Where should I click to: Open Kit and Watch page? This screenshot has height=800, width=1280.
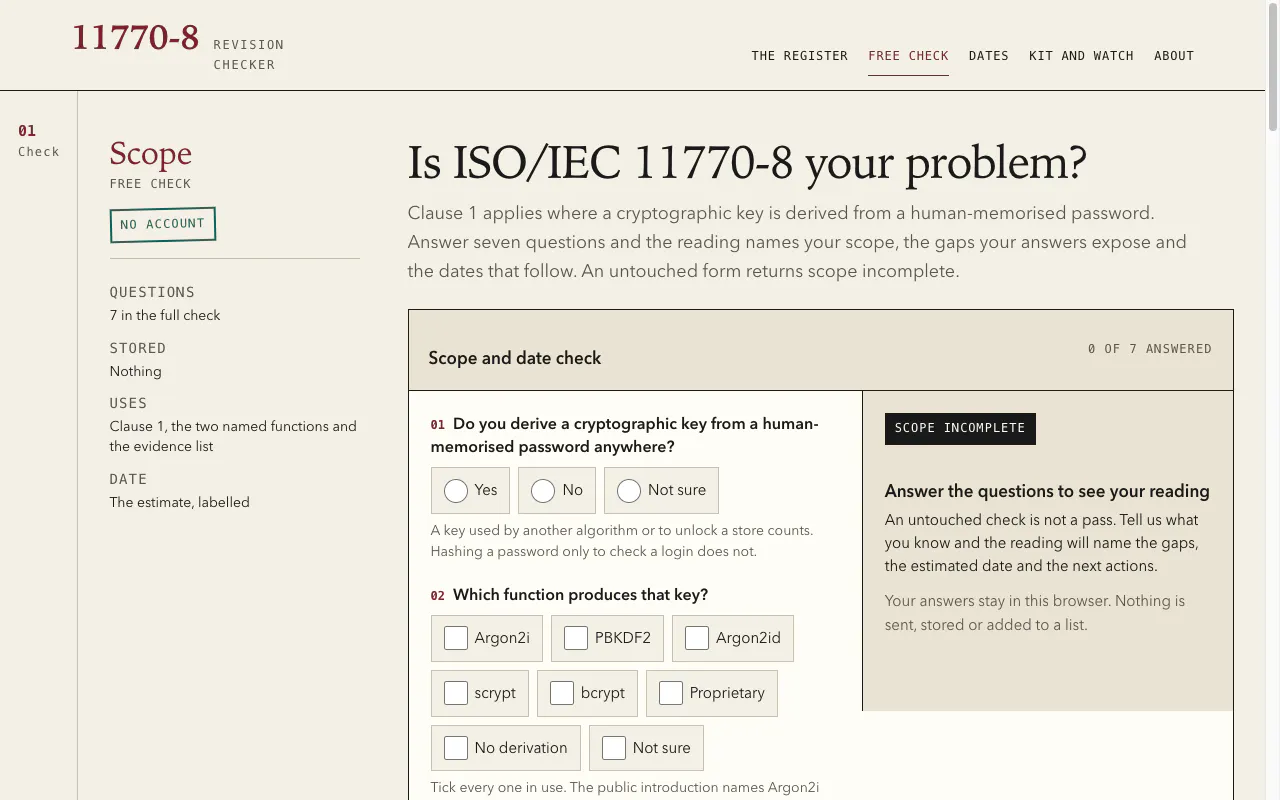click(x=1081, y=56)
